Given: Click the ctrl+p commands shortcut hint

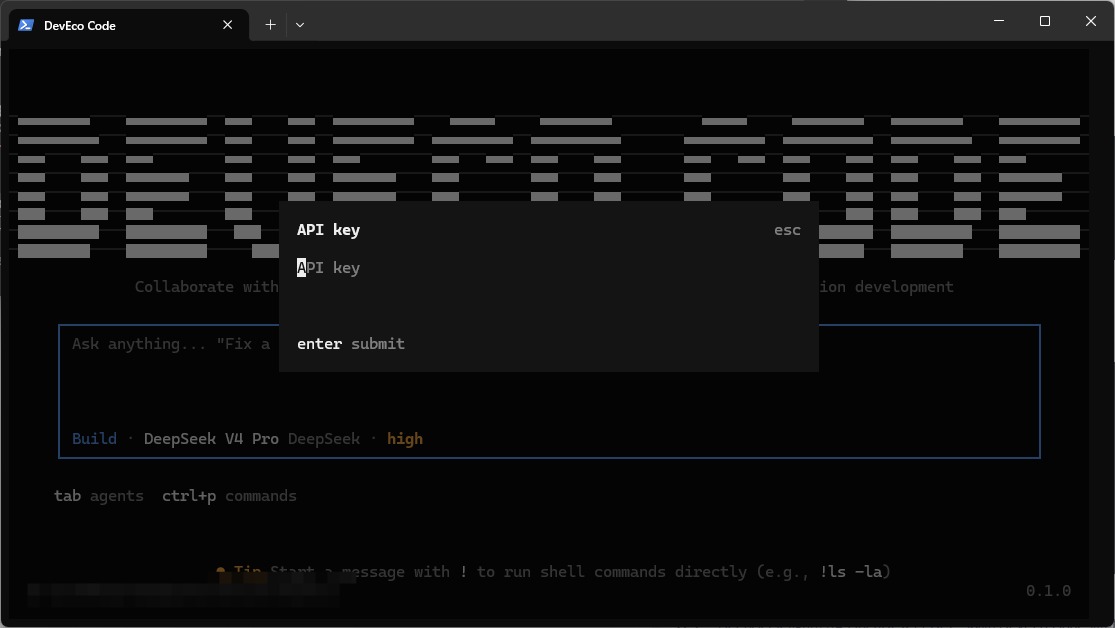Looking at the screenshot, I should [x=229, y=496].
